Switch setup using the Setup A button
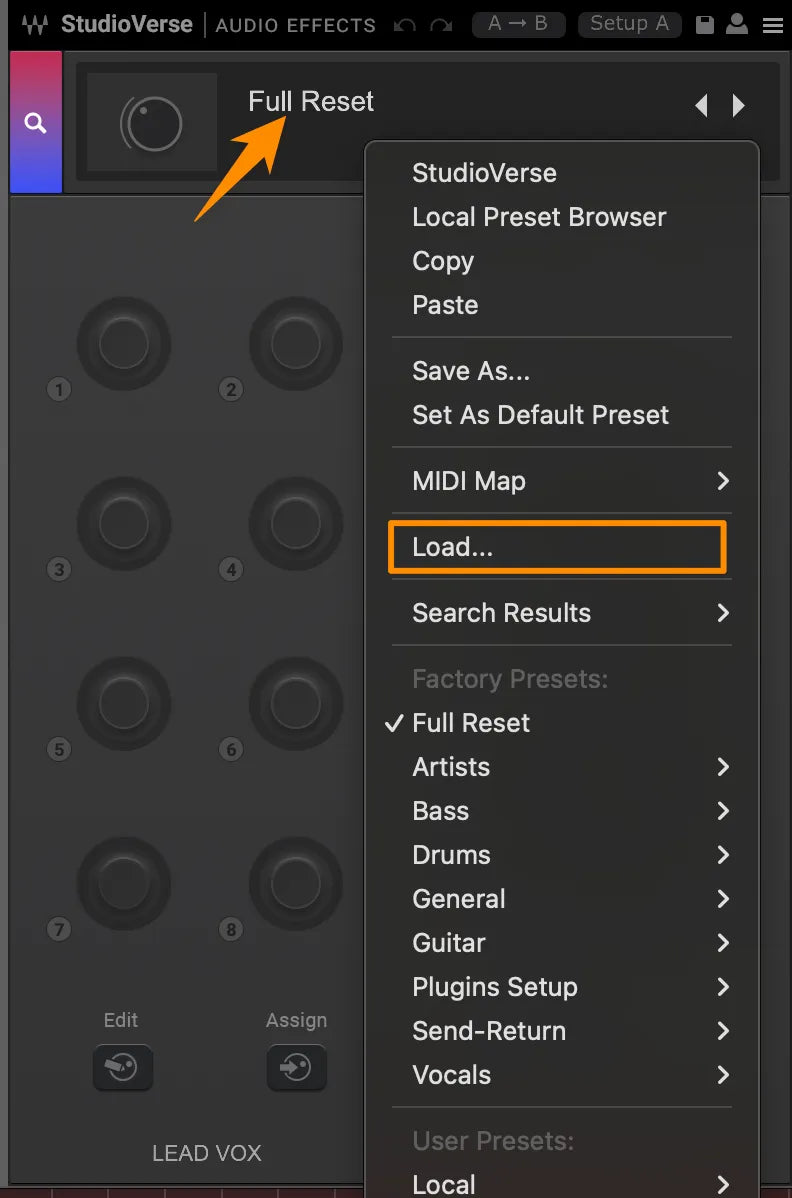 [x=629, y=24]
